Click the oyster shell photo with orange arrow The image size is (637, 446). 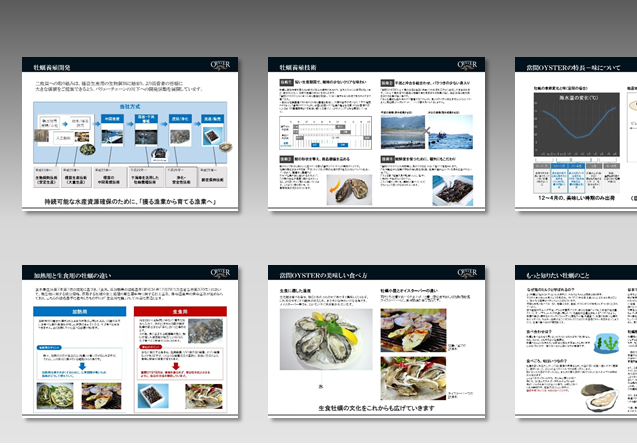349,190
